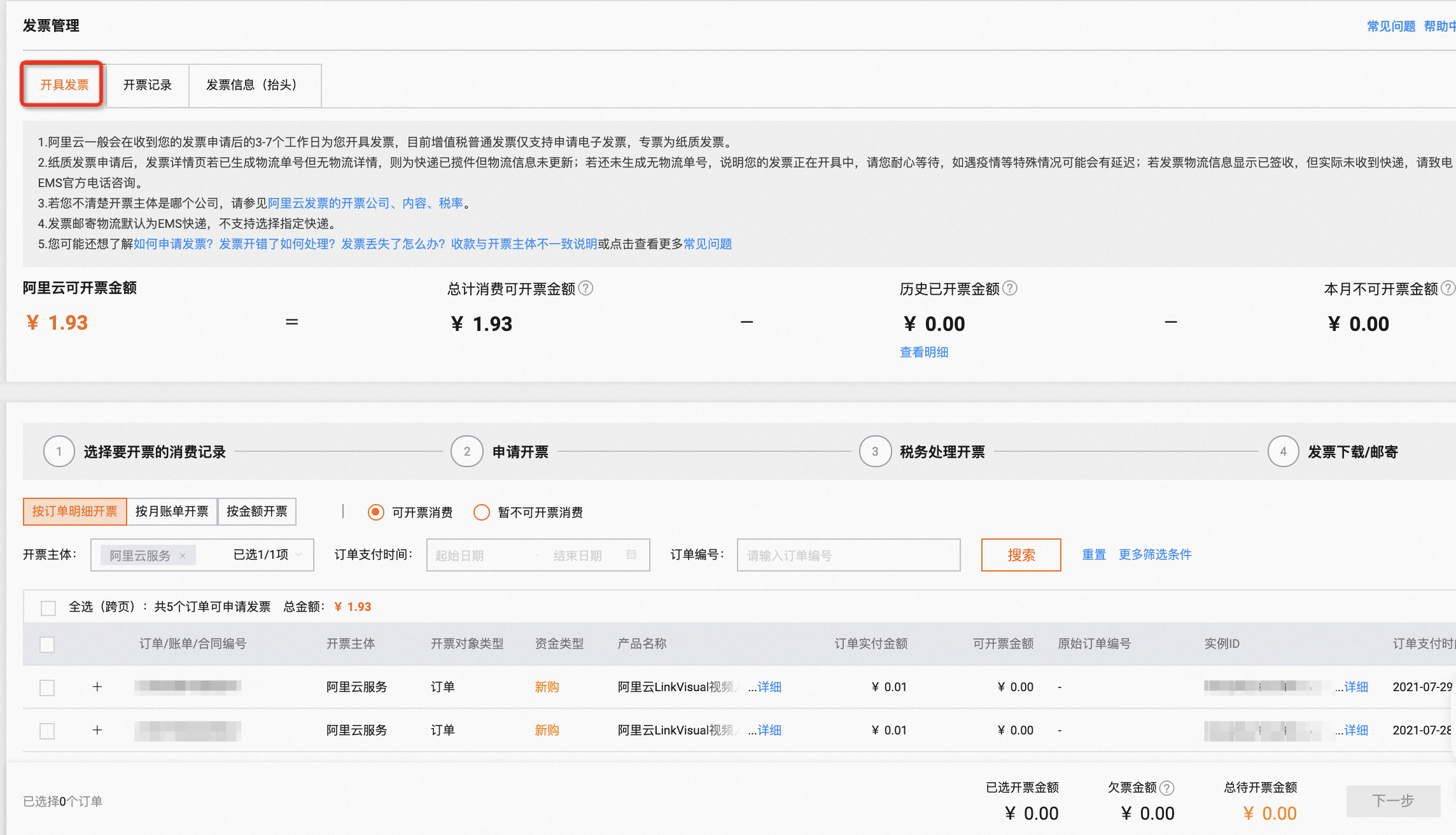Click help icon beside 历史已开票金额
This screenshot has width=1456, height=835.
(x=1010, y=288)
